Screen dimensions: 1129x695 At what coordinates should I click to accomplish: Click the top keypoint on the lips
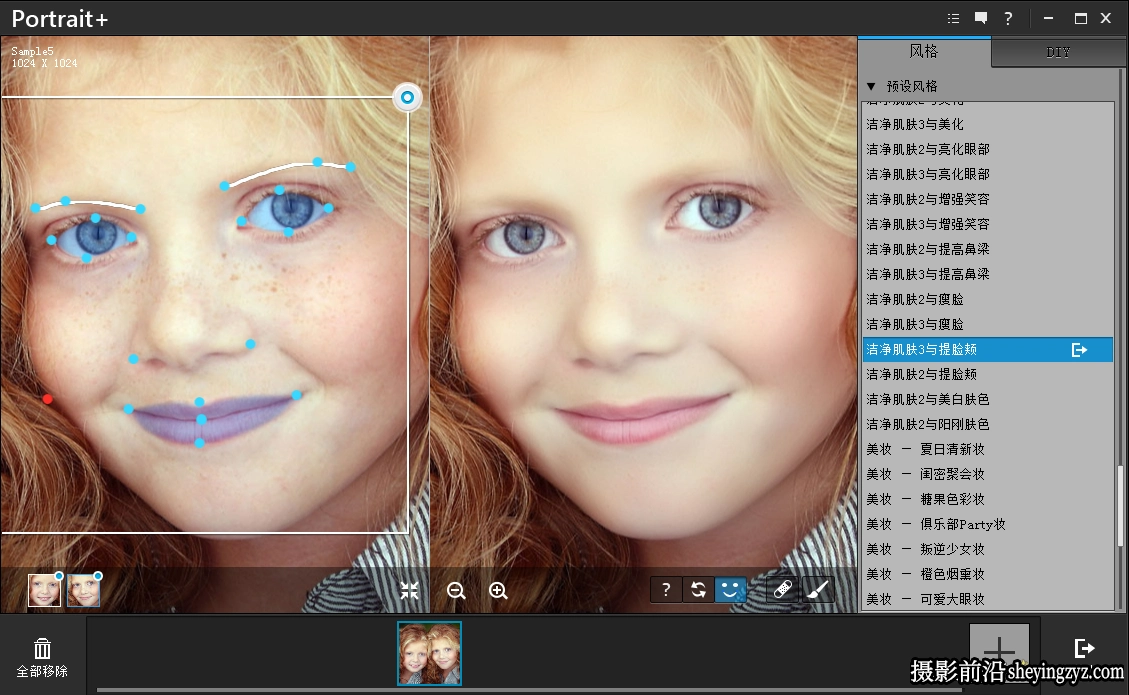click(199, 402)
